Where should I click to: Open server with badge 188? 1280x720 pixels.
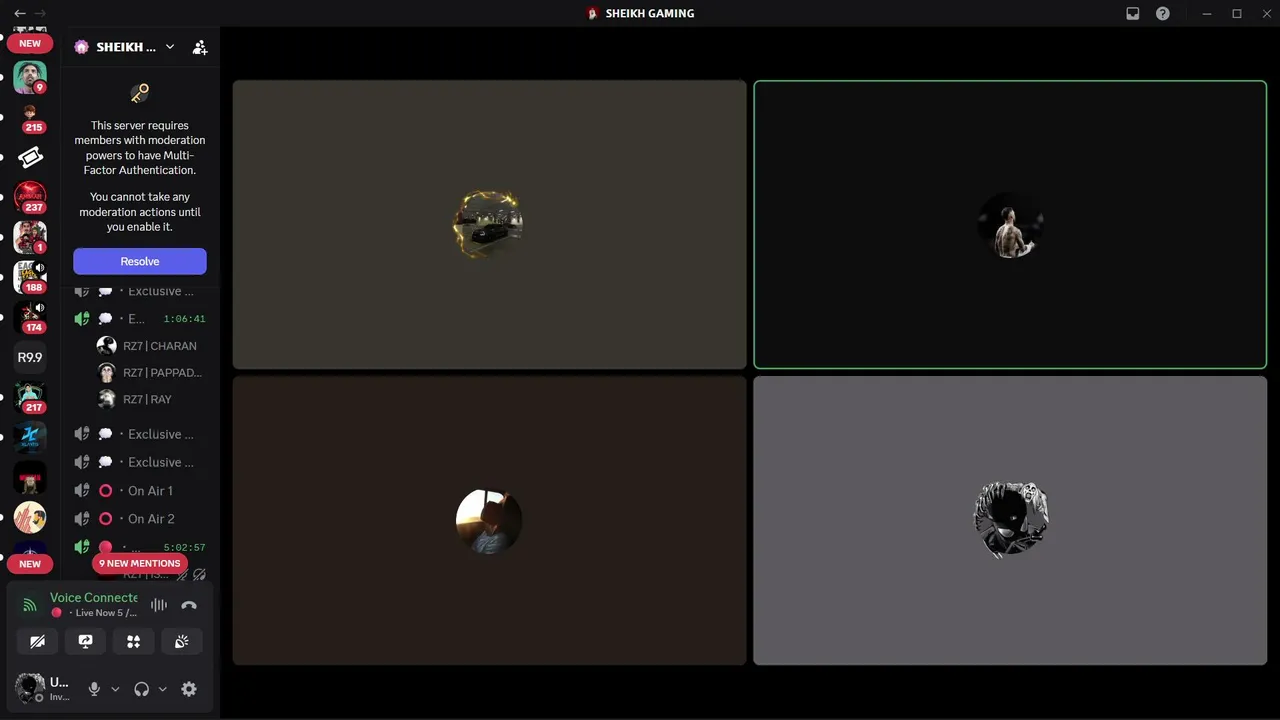pos(30,277)
